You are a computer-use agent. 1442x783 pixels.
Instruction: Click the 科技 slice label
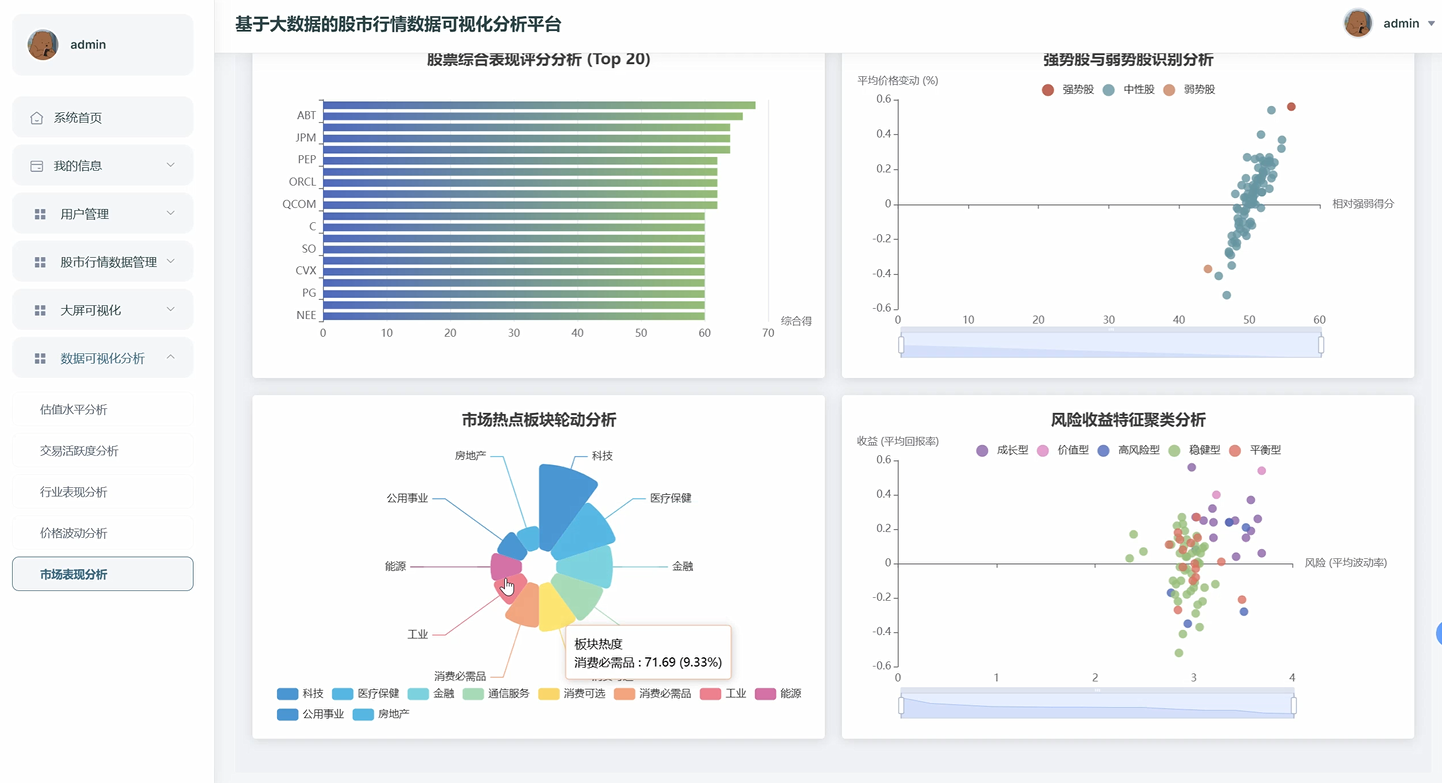click(x=602, y=456)
